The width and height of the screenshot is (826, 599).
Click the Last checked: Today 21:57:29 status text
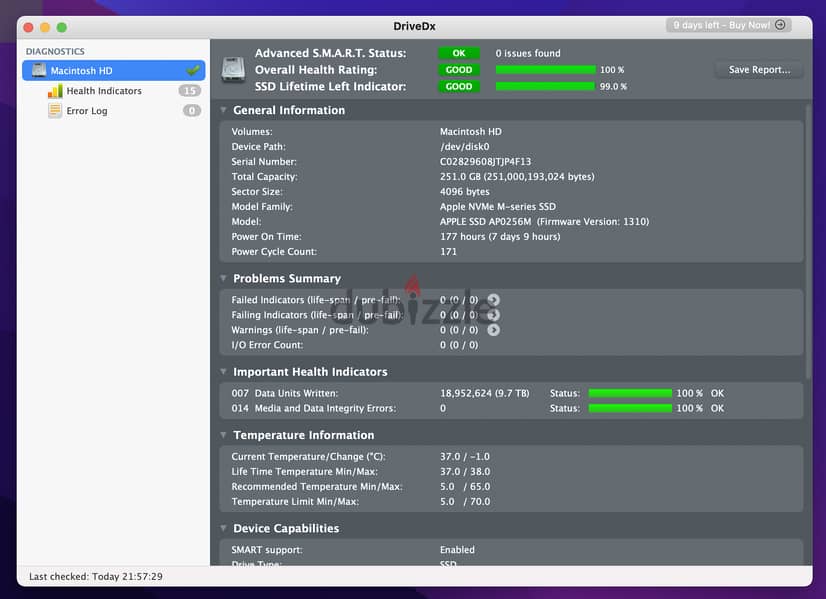click(x=95, y=576)
